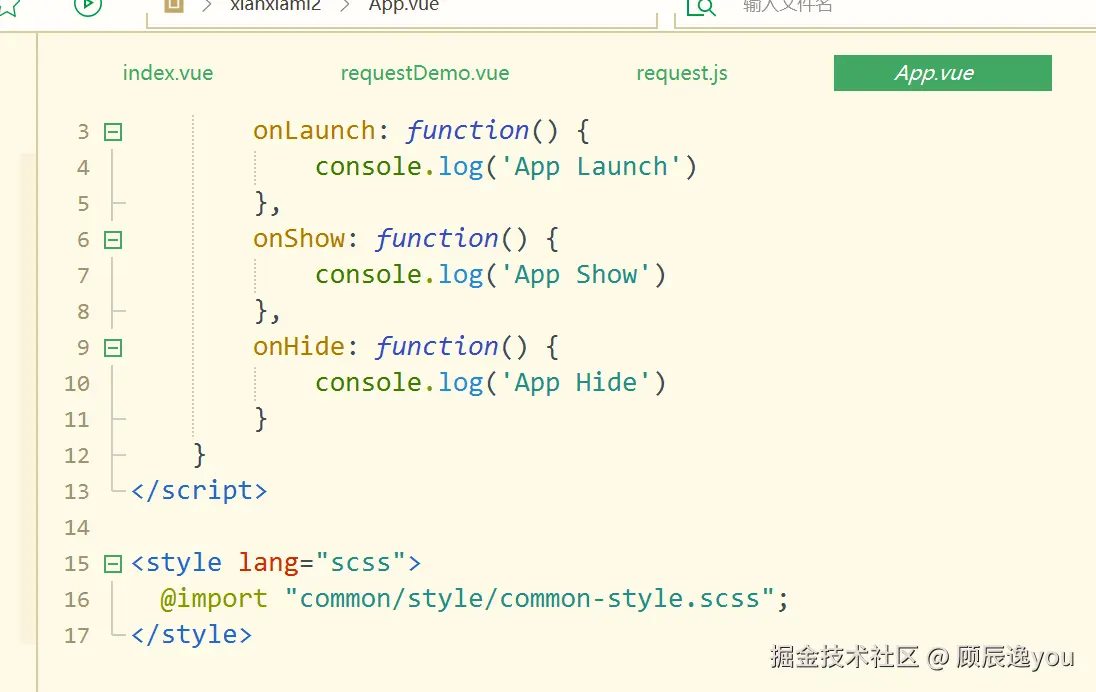Collapse the style block fold on line 15
1096x692 pixels.
click(113, 564)
